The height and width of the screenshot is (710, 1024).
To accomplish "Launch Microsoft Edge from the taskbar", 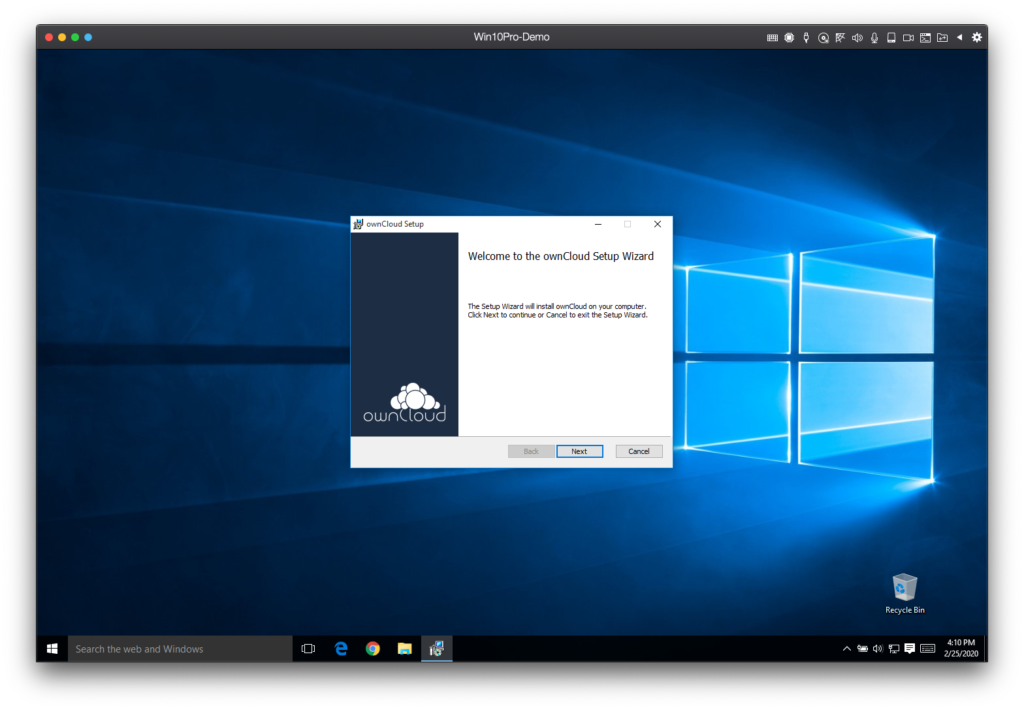I will coord(341,649).
